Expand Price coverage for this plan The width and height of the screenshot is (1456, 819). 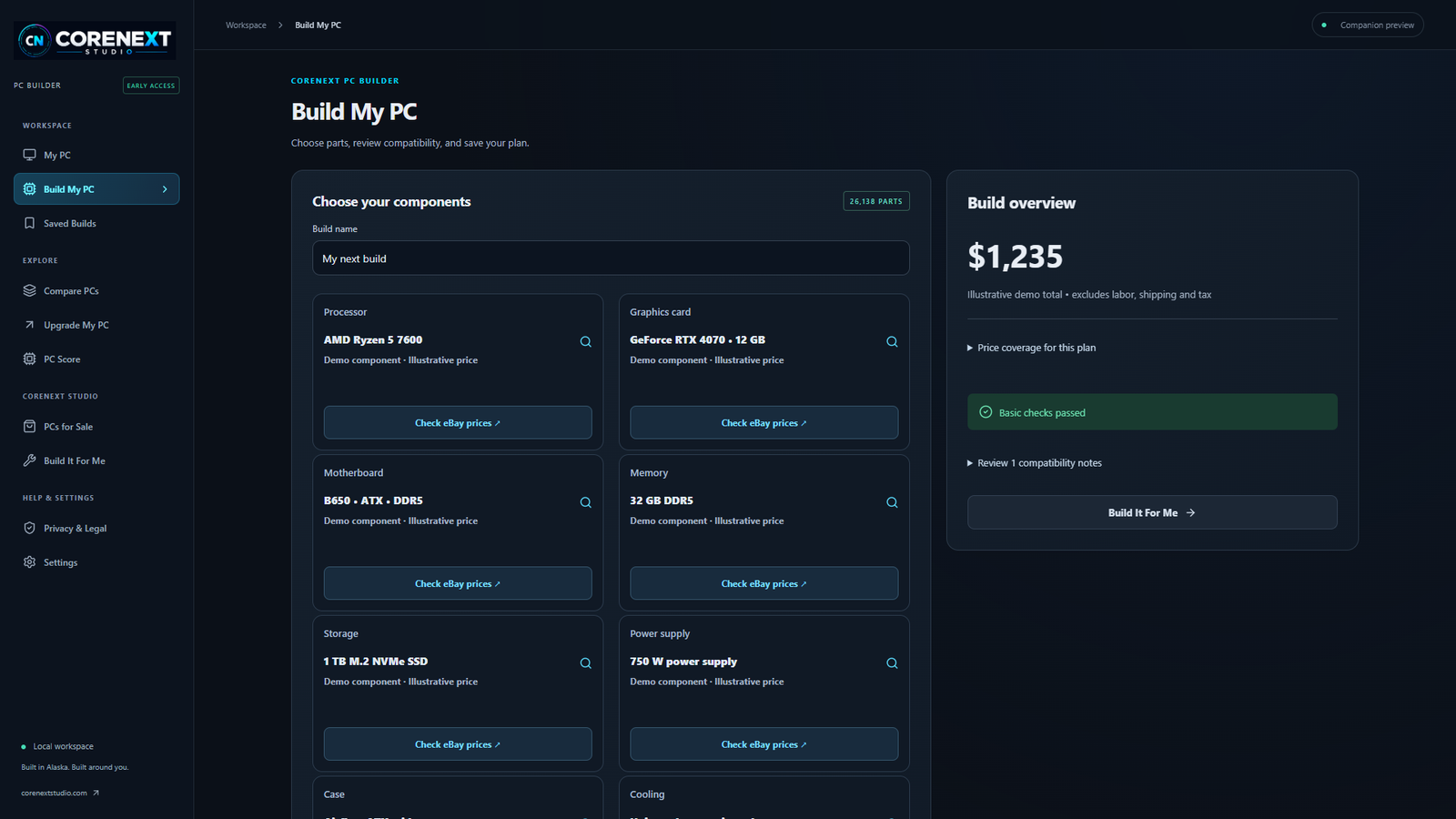1031,348
